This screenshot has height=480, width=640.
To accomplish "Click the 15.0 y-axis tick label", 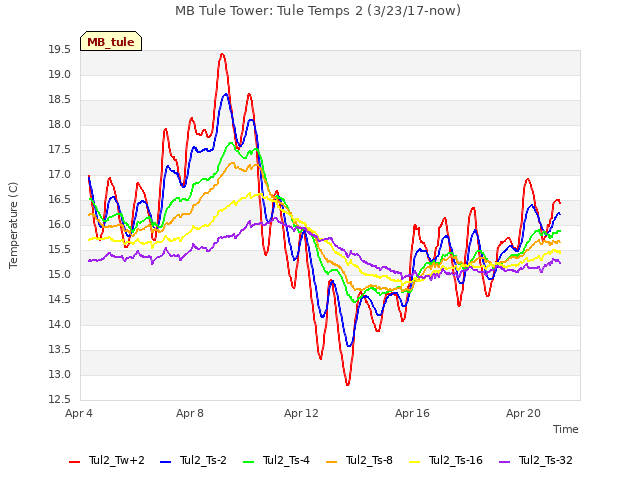I will click(x=60, y=275).
